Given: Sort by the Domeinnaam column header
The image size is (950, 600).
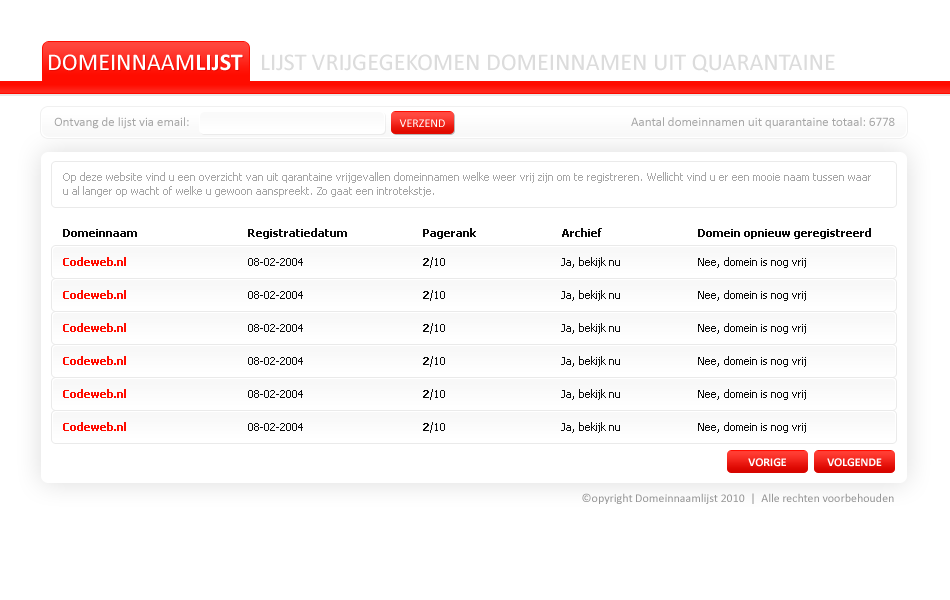Looking at the screenshot, I should tap(100, 233).
